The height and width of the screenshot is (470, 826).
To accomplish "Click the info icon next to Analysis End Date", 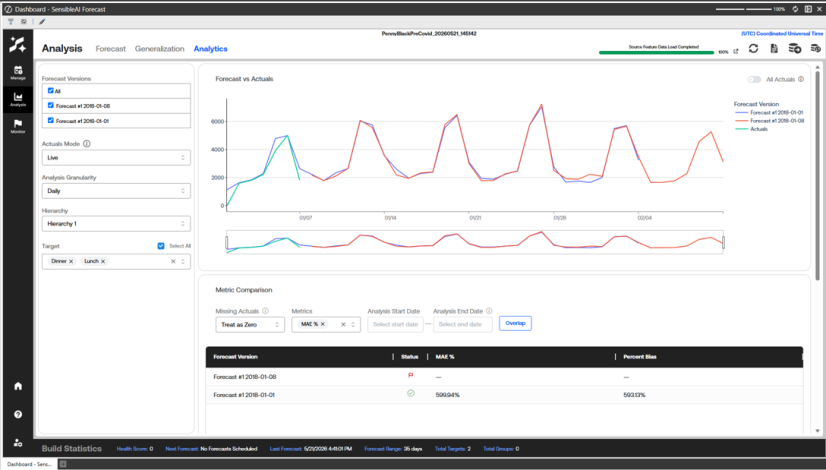I will (489, 311).
